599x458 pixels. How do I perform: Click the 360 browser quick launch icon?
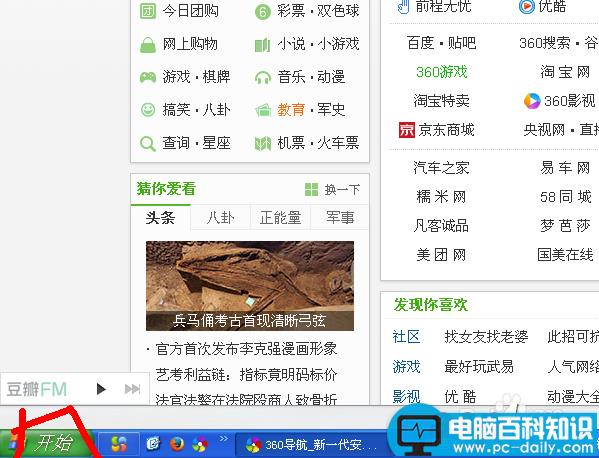[x=200, y=444]
